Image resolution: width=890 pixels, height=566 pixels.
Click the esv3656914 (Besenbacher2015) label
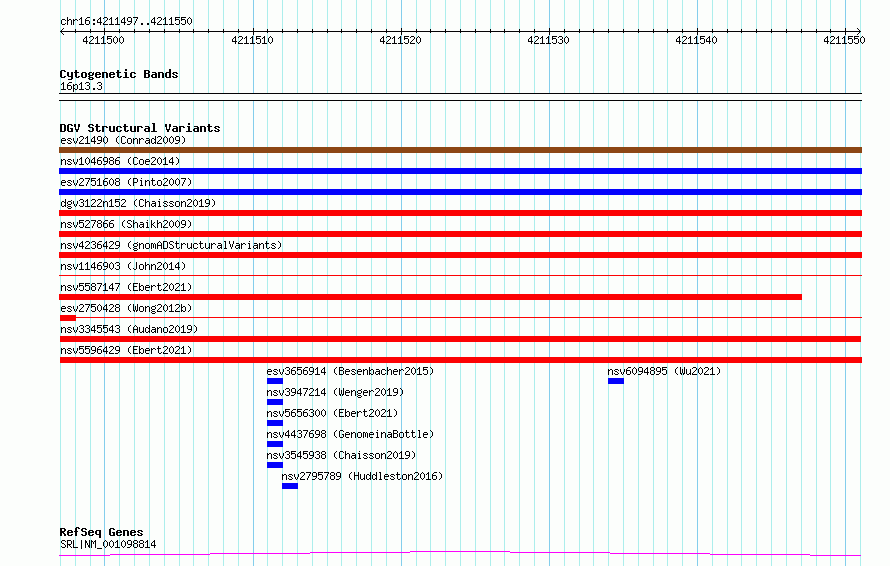[x=350, y=371]
